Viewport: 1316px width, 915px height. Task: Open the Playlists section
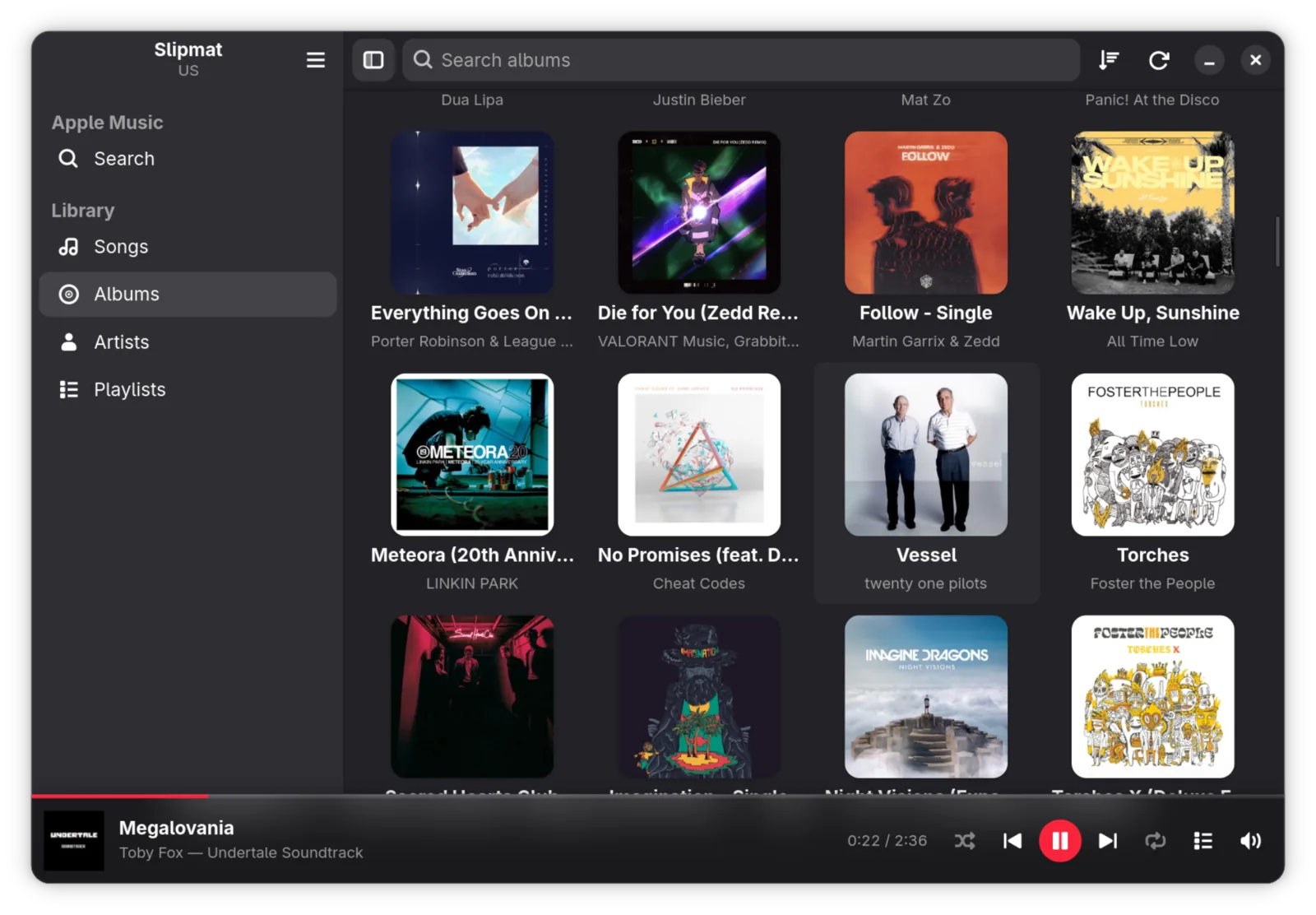[x=188, y=390]
